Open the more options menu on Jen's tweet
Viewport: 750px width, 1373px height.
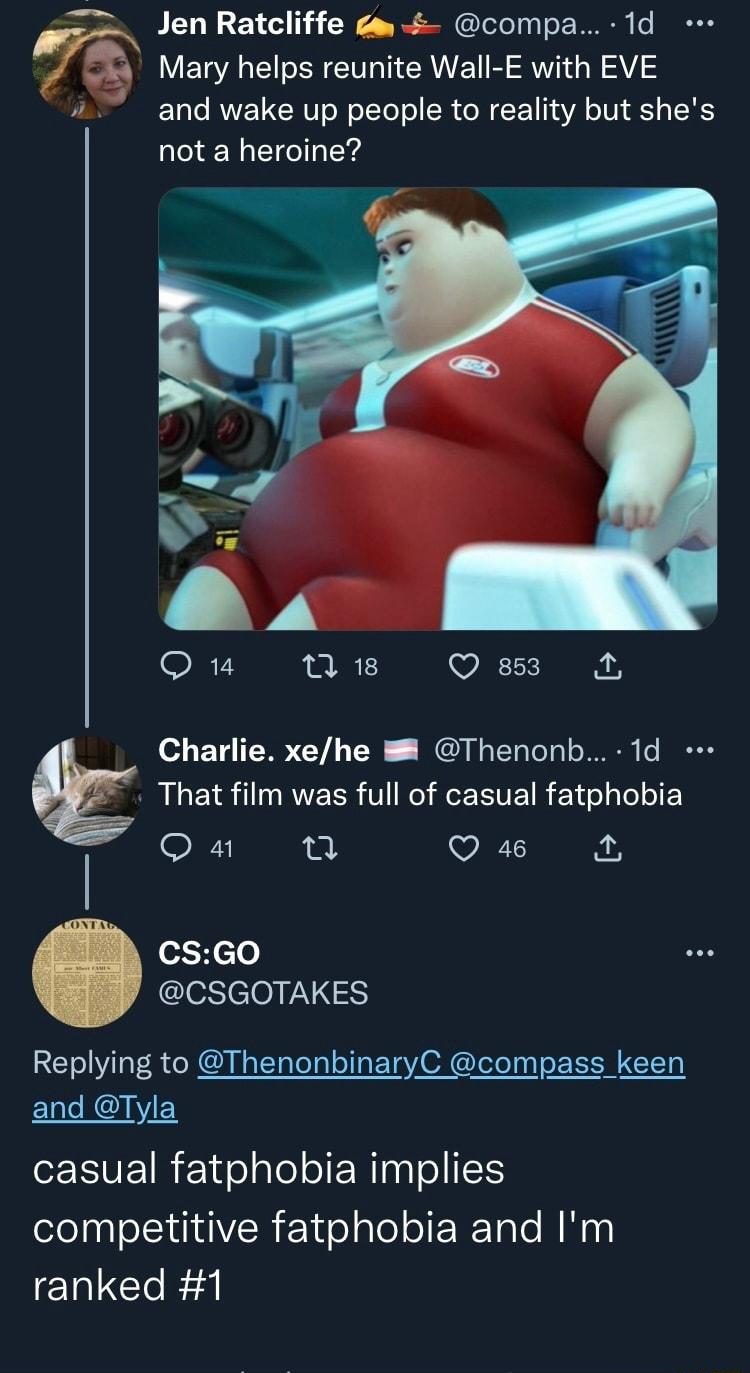tap(703, 22)
